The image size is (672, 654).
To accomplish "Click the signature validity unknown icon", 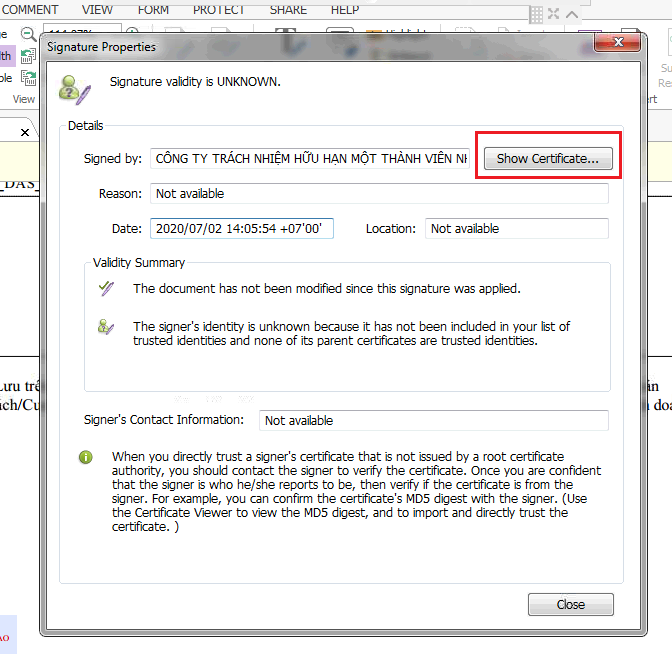I will pos(74,90).
